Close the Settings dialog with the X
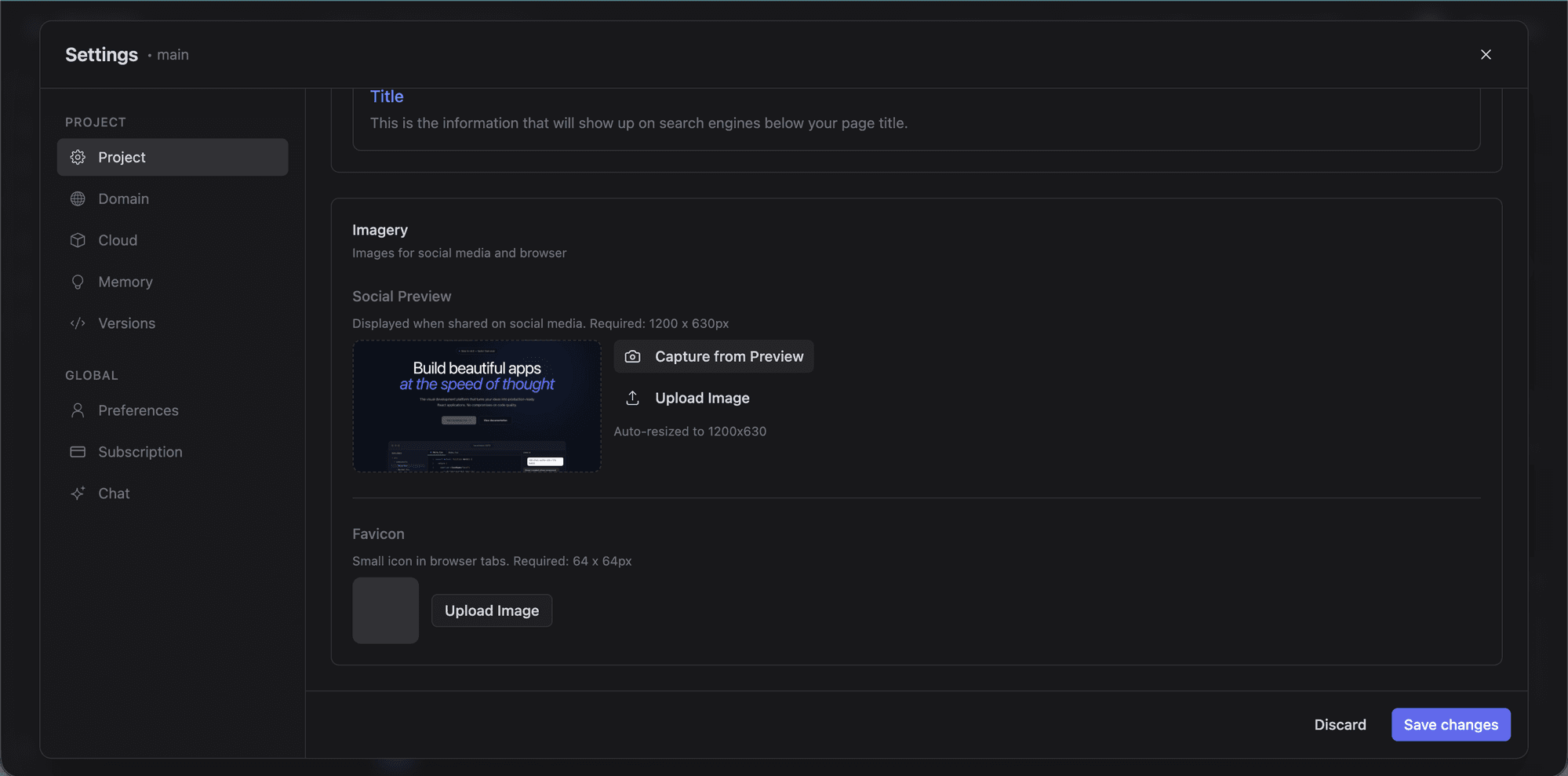The width and height of the screenshot is (1568, 776). pyautogui.click(x=1486, y=54)
